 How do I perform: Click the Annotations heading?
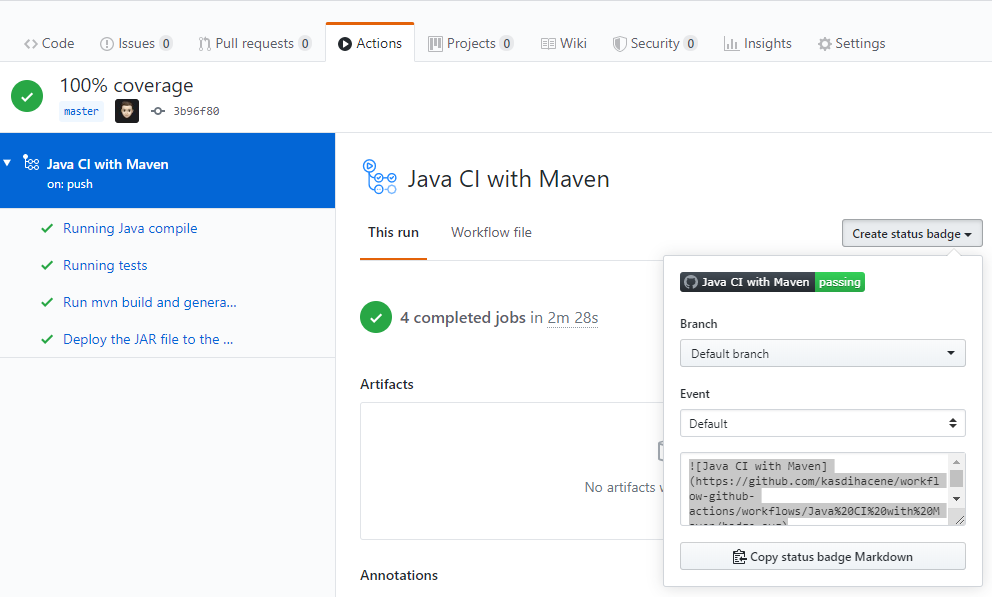(399, 575)
